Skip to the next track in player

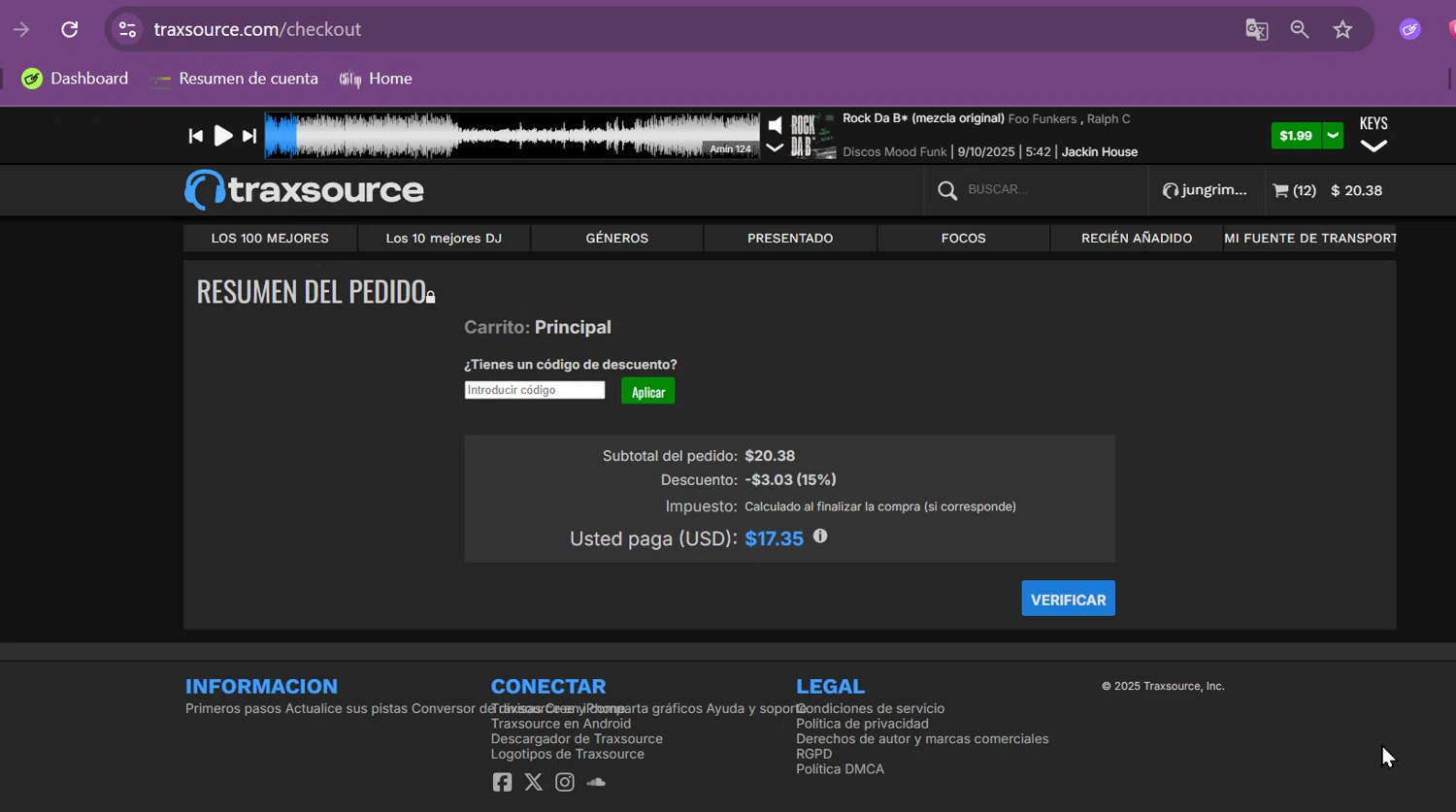[x=249, y=136]
